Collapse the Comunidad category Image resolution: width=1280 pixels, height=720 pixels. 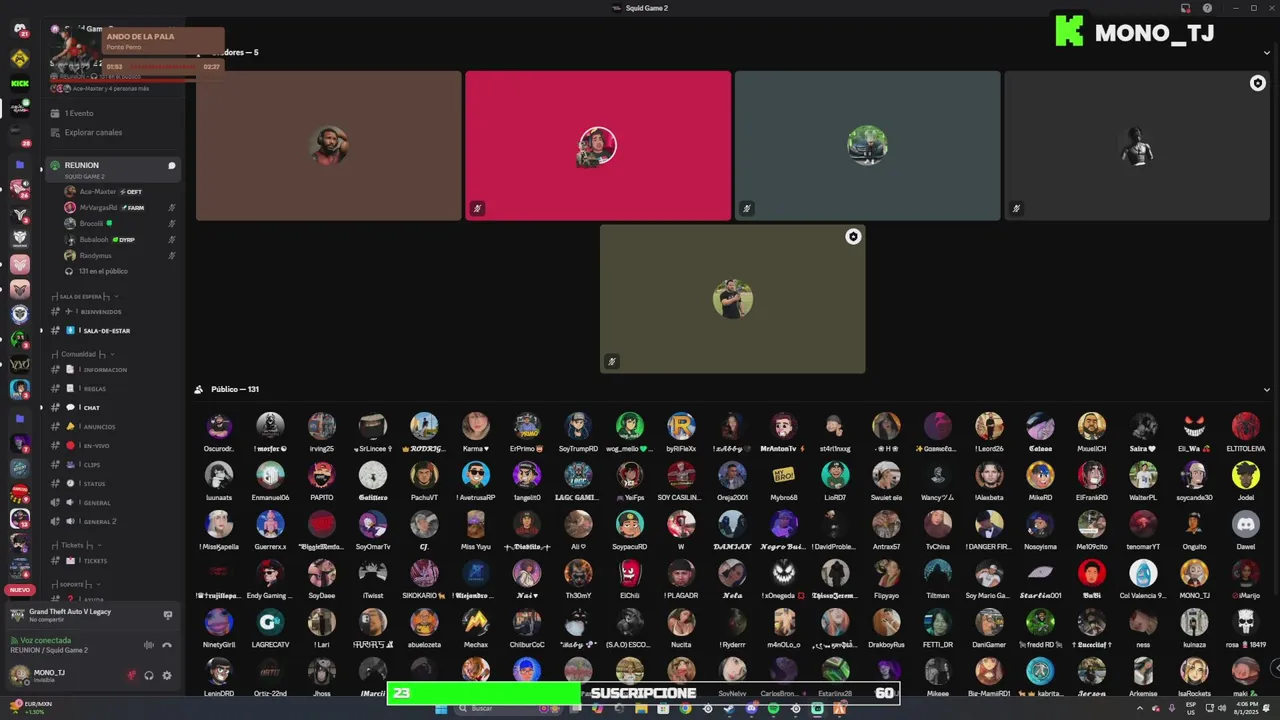click(84, 354)
